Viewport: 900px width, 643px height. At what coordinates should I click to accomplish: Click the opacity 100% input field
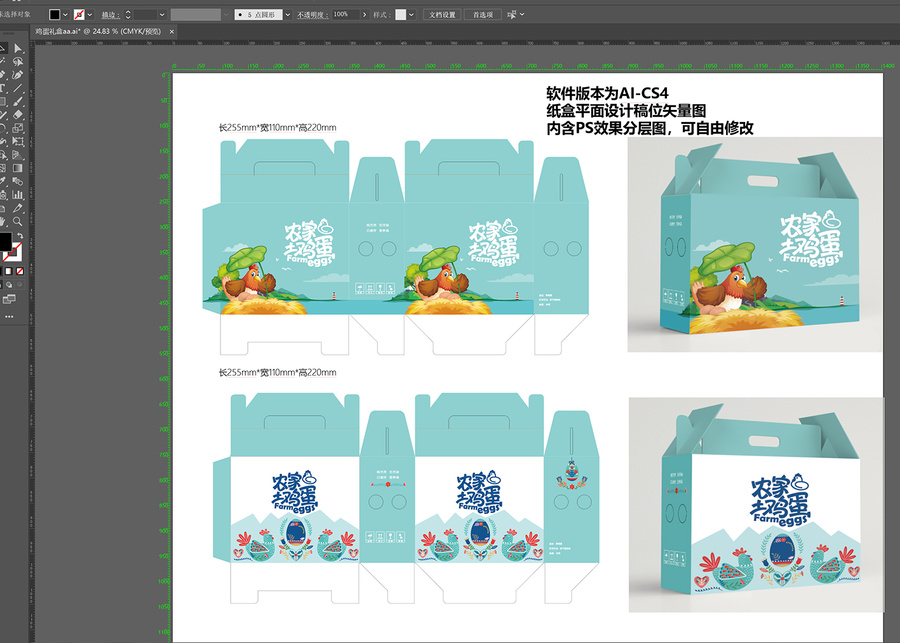[x=346, y=14]
